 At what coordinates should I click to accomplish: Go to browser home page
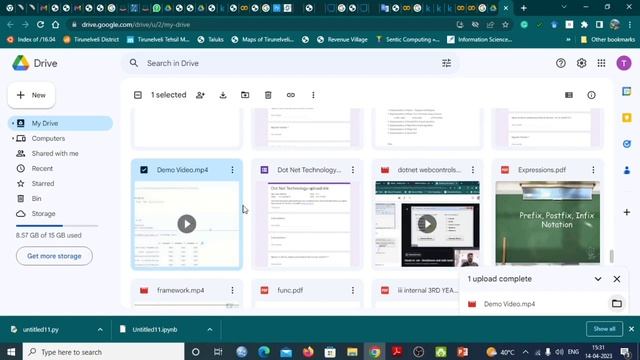click(x=56, y=24)
